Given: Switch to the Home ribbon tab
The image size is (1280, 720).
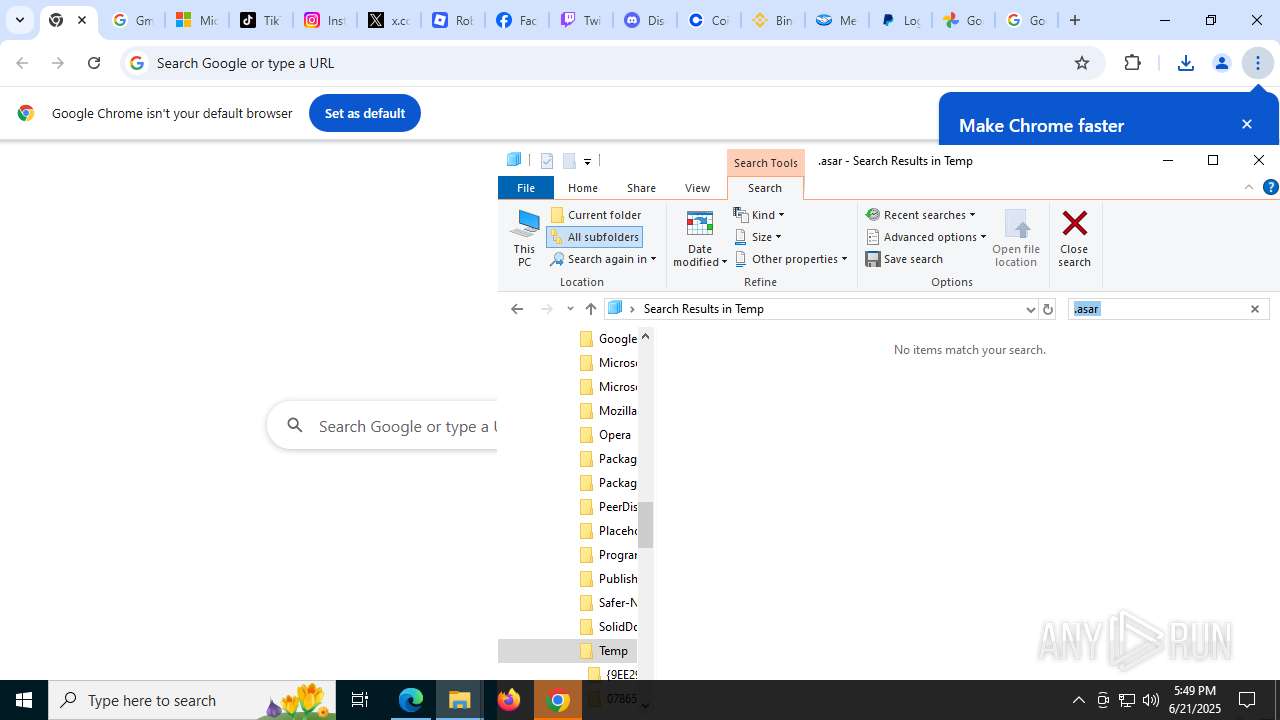Looking at the screenshot, I should click(583, 188).
